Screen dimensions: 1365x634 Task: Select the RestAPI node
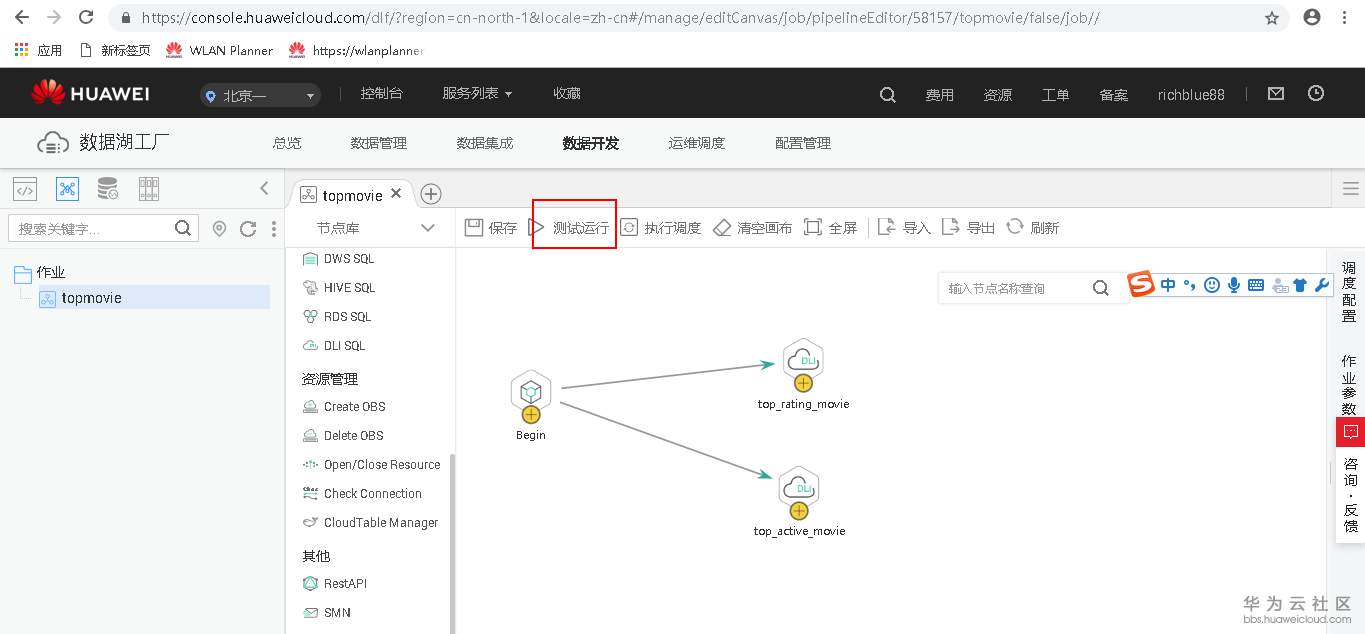334,583
